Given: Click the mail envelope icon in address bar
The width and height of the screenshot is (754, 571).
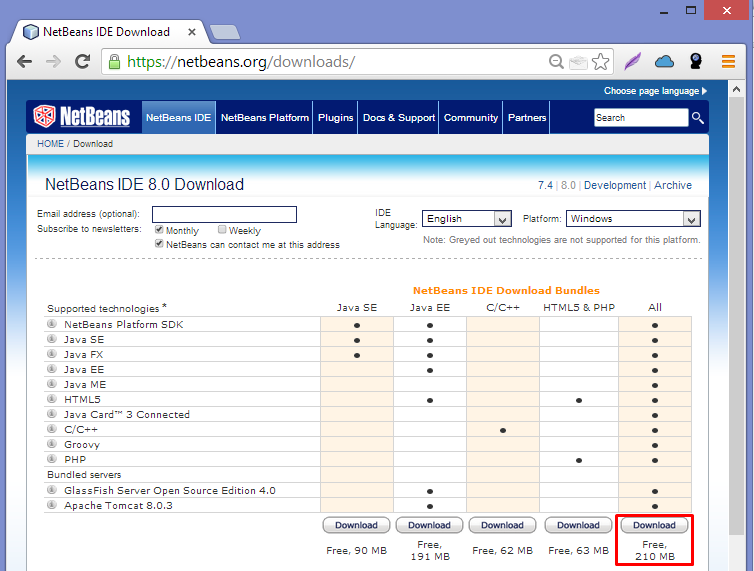Looking at the screenshot, I should 578,62.
